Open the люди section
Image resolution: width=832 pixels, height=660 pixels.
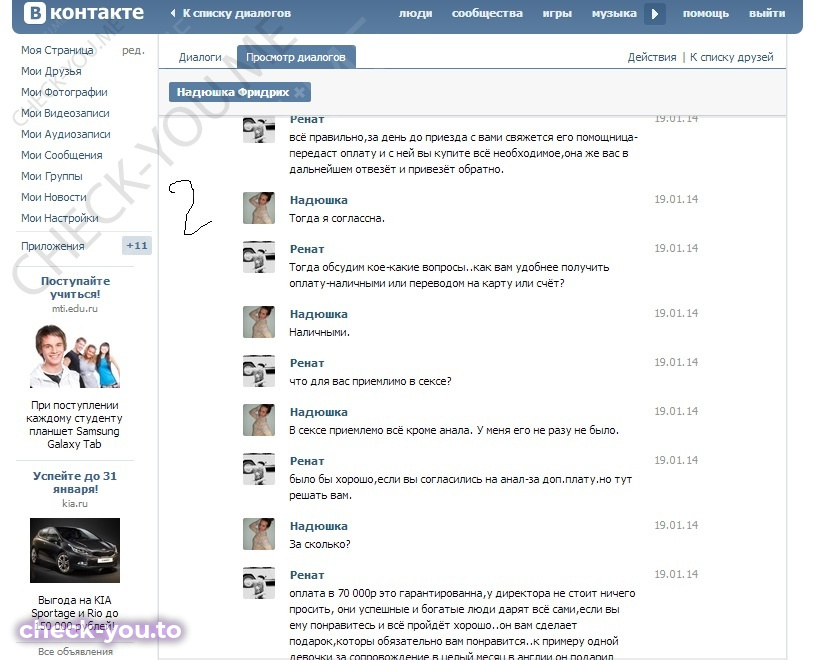(x=415, y=13)
